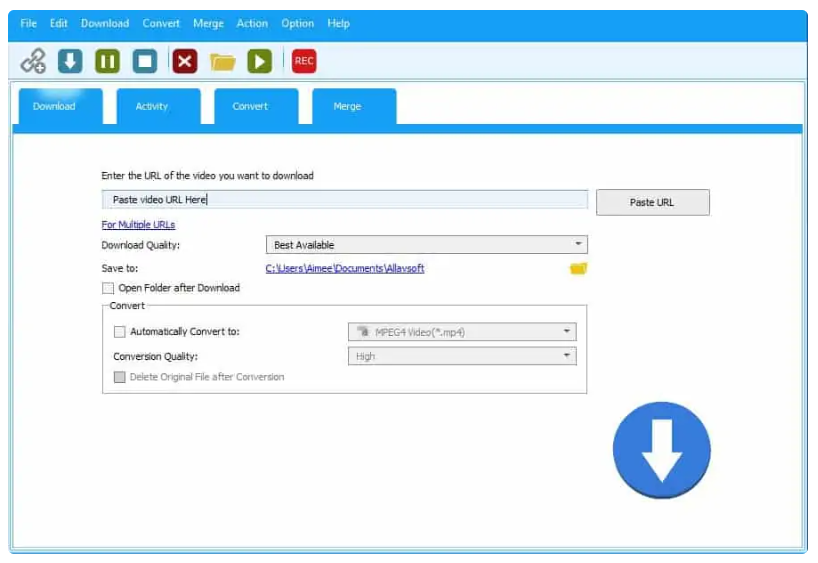Delete the task with the red X icon

coord(185,61)
